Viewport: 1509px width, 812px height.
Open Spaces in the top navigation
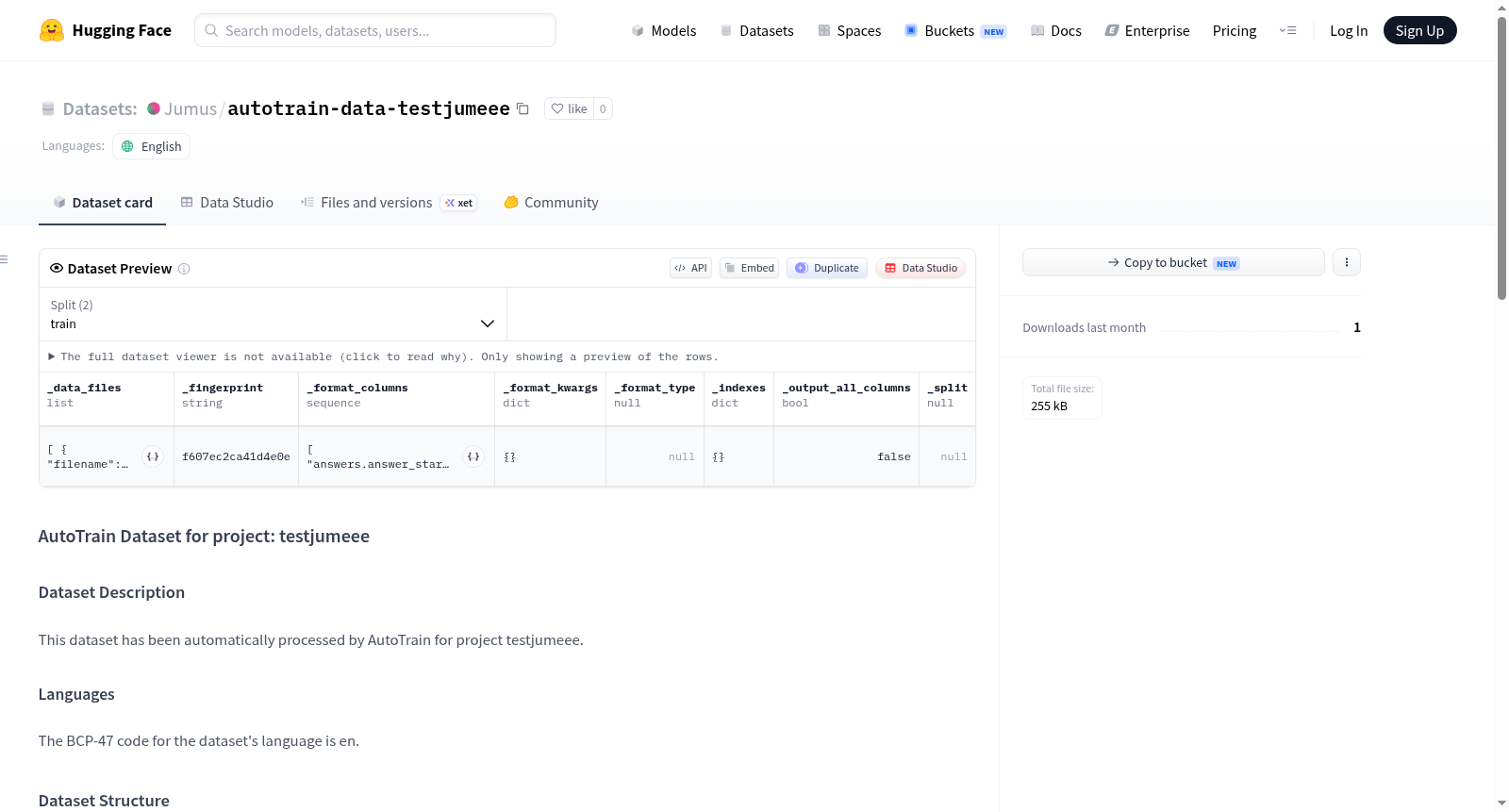tap(850, 30)
